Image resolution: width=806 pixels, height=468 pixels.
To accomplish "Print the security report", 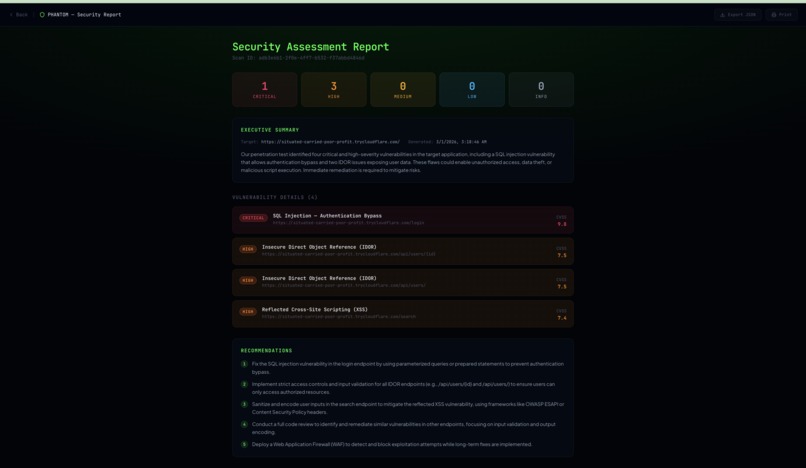I will [781, 15].
